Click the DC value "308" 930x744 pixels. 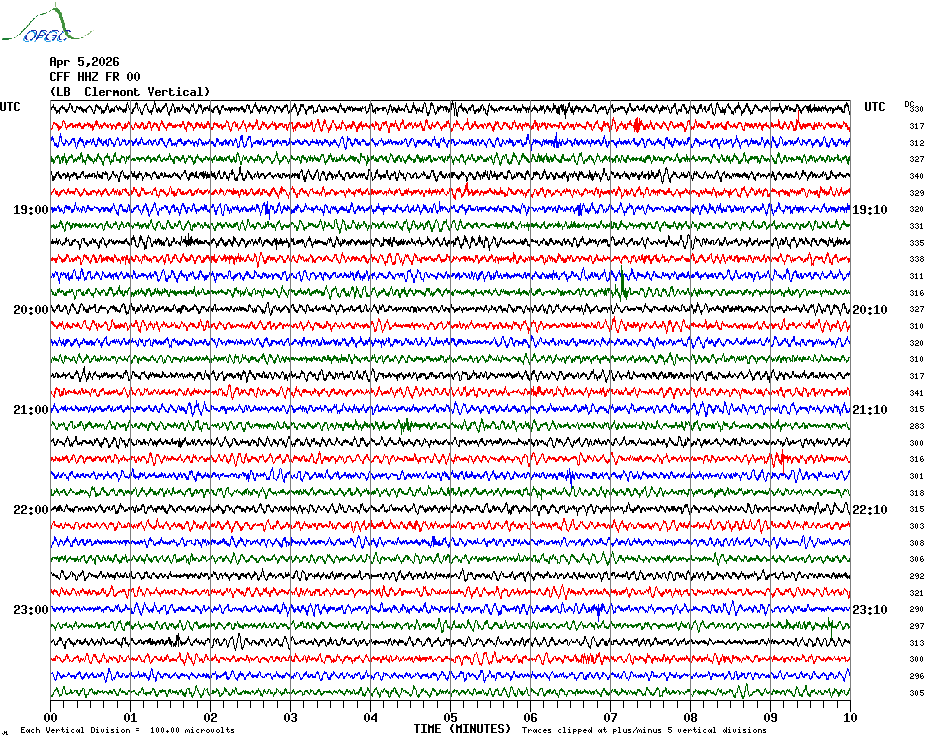click(917, 543)
